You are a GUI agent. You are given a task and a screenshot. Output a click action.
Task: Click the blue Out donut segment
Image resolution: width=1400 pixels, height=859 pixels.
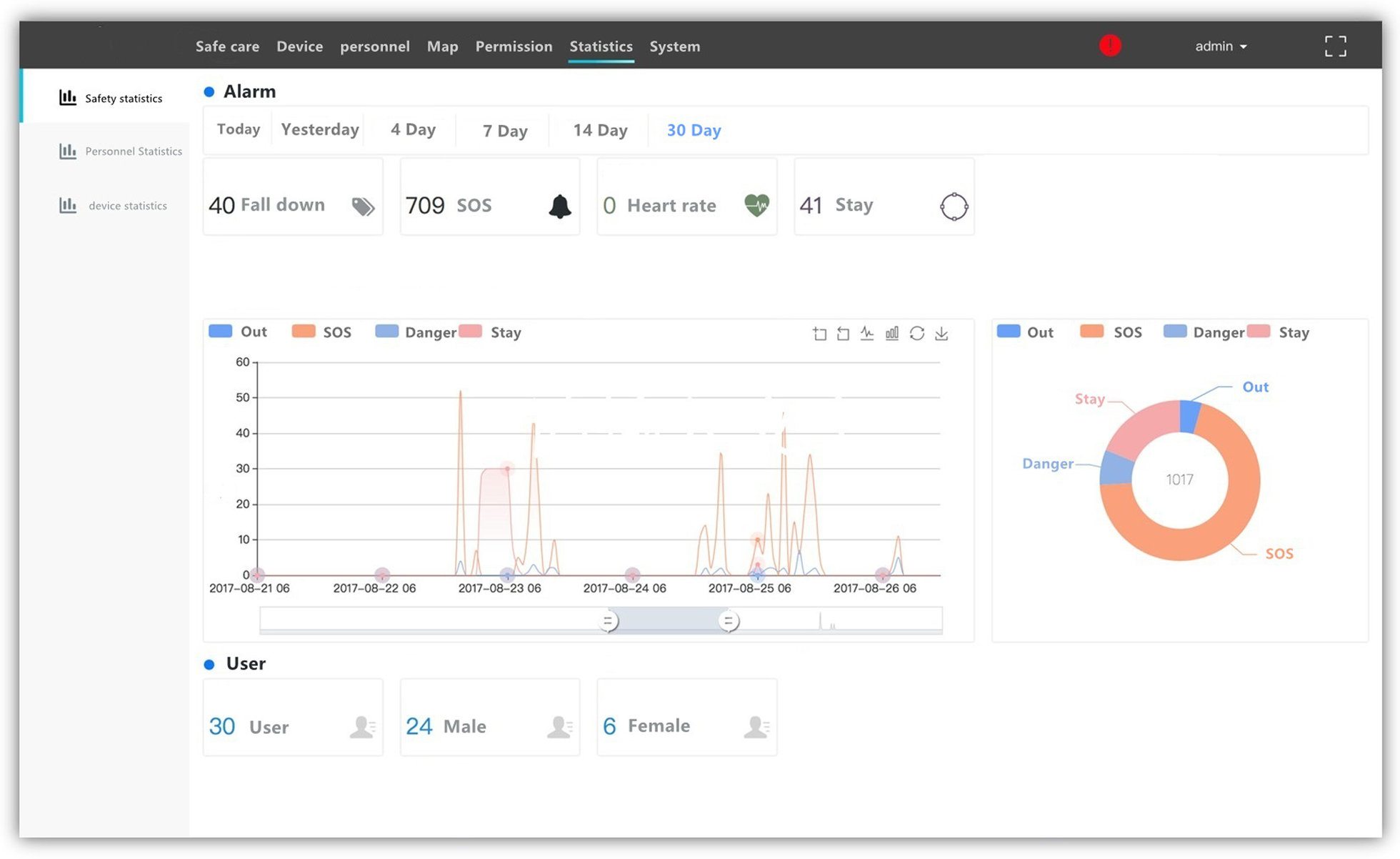click(1190, 416)
